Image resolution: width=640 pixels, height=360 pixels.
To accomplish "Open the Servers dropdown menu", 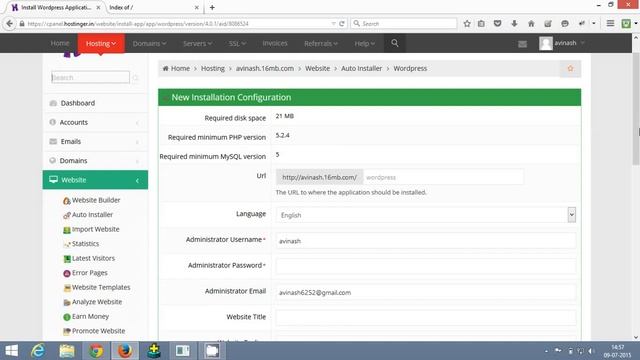I will click(198, 43).
